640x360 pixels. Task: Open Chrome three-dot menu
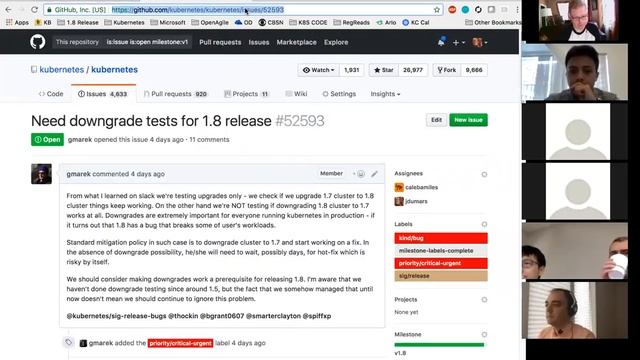517,9
